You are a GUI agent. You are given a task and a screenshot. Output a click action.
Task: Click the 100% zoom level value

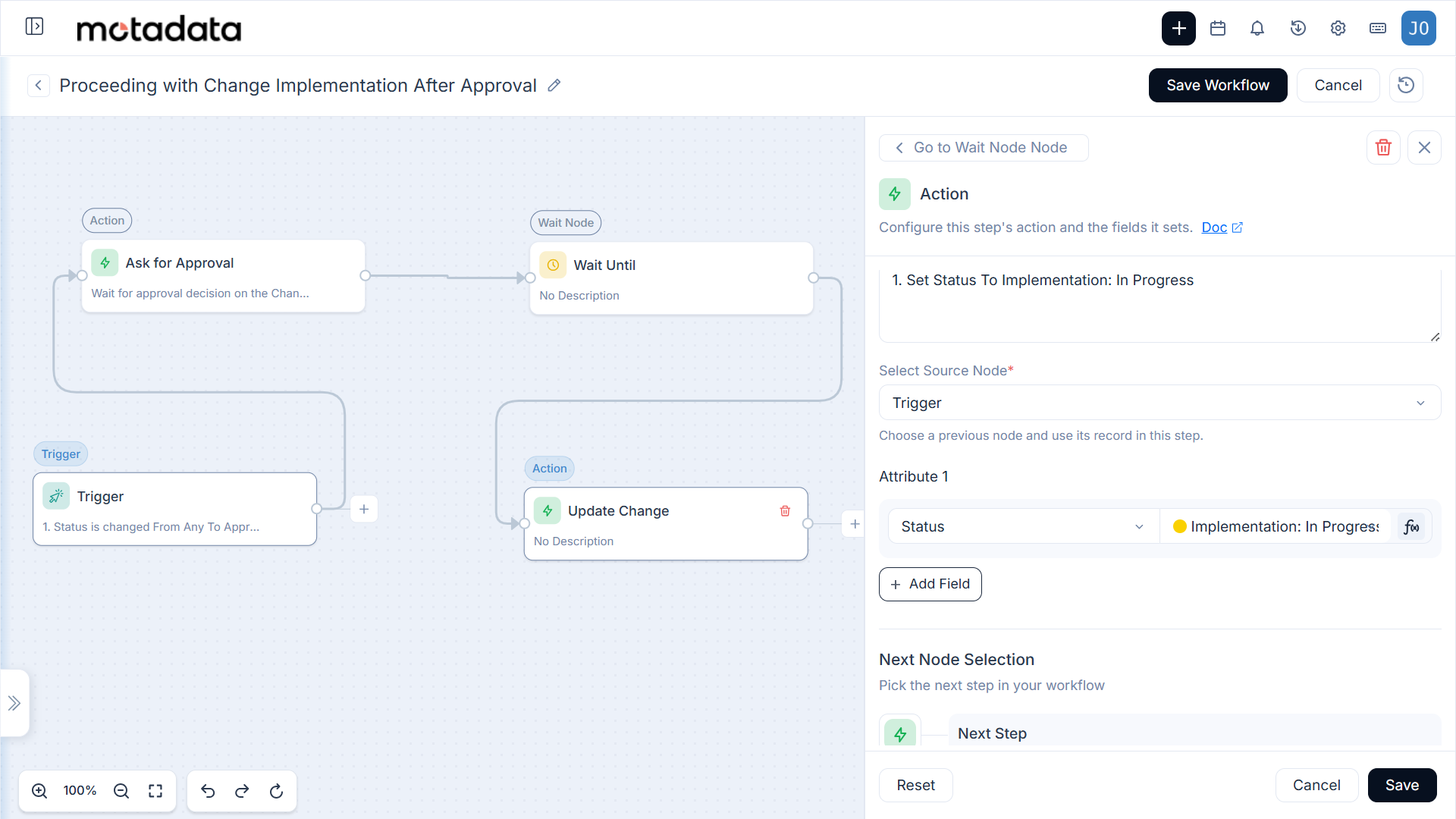point(80,791)
